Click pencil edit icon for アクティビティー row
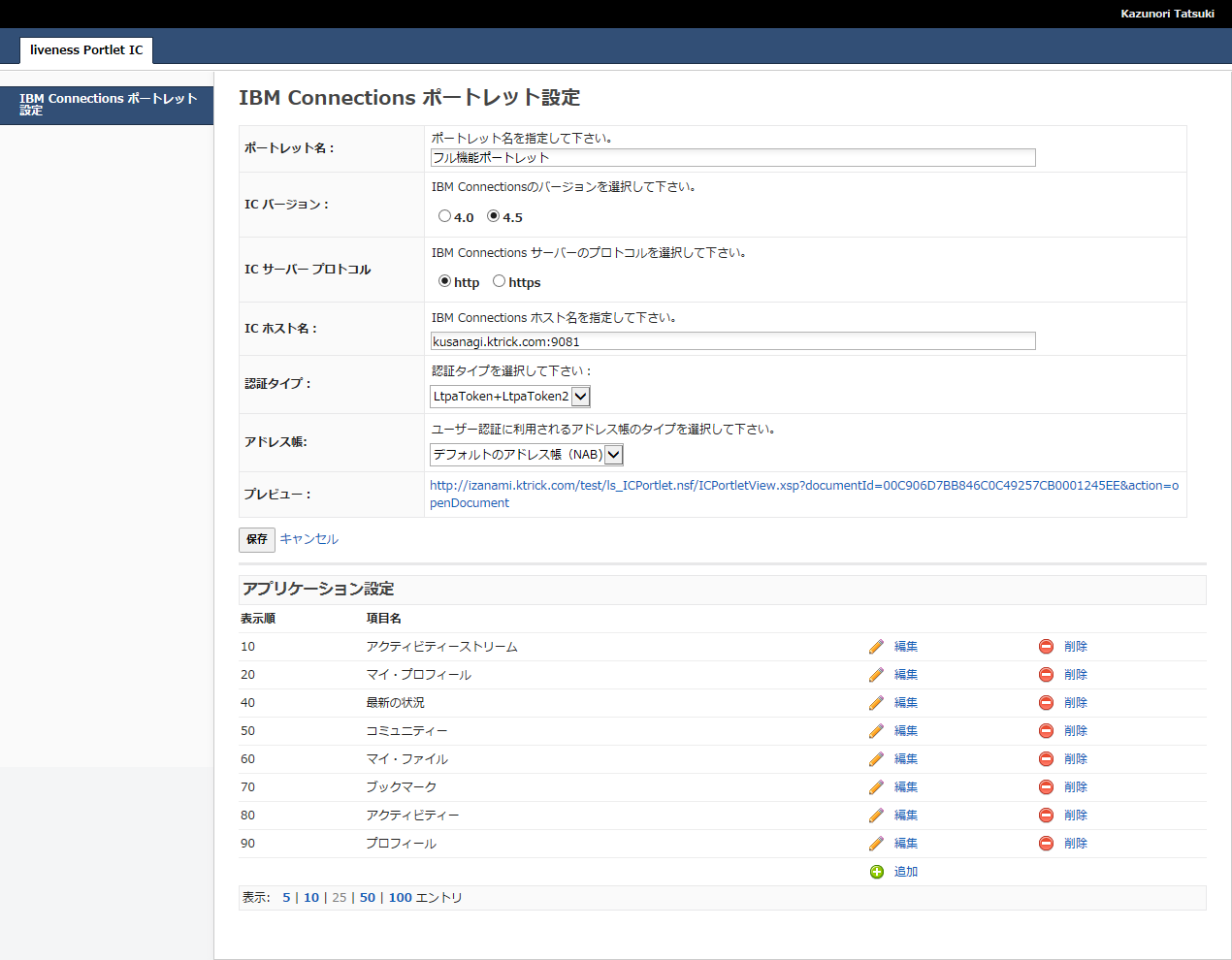The height and width of the screenshot is (960, 1232). point(876,816)
